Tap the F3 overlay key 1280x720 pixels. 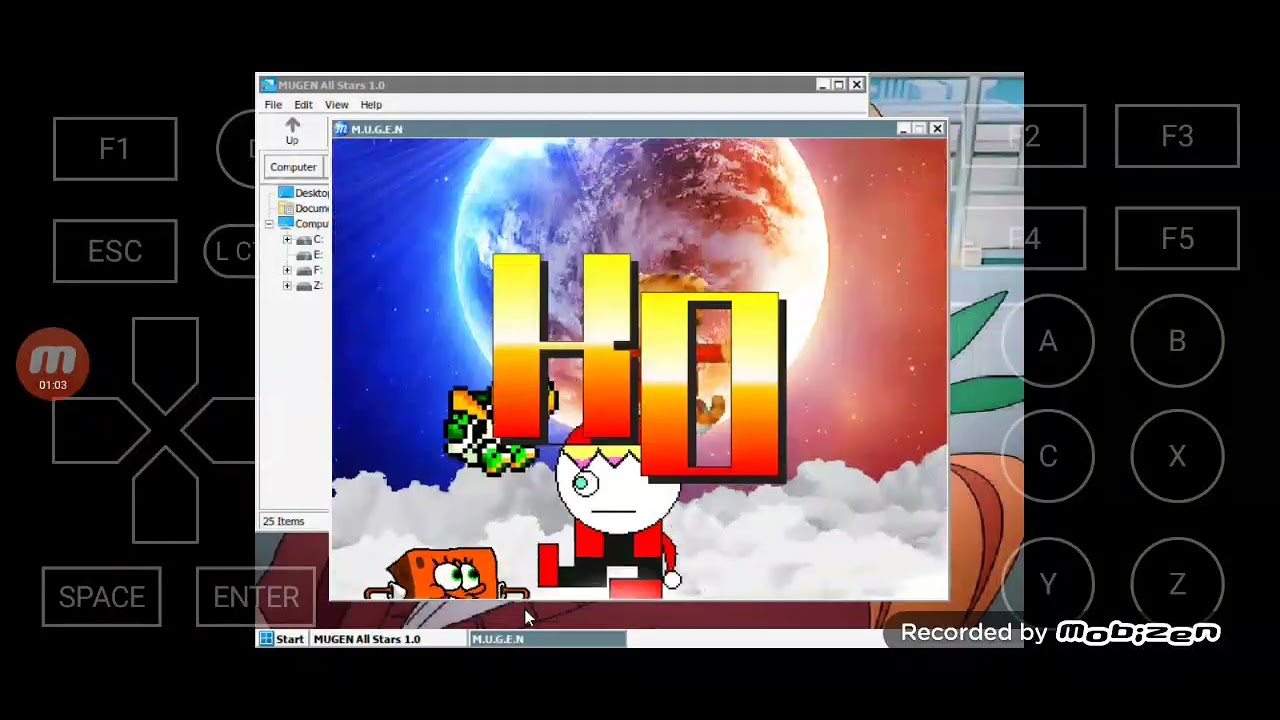pos(1177,136)
